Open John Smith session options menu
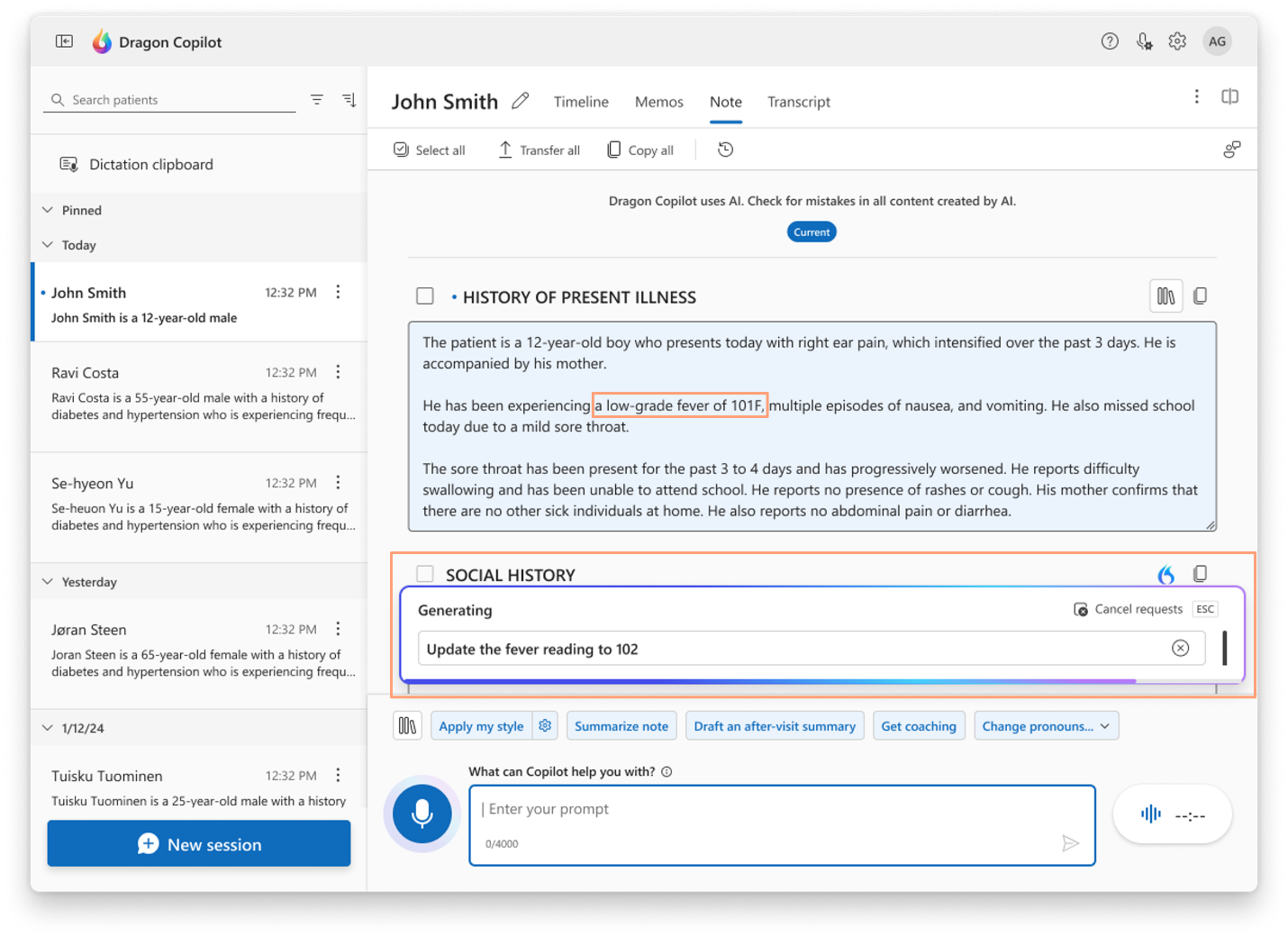This screenshot has width=1288, height=937. (338, 292)
